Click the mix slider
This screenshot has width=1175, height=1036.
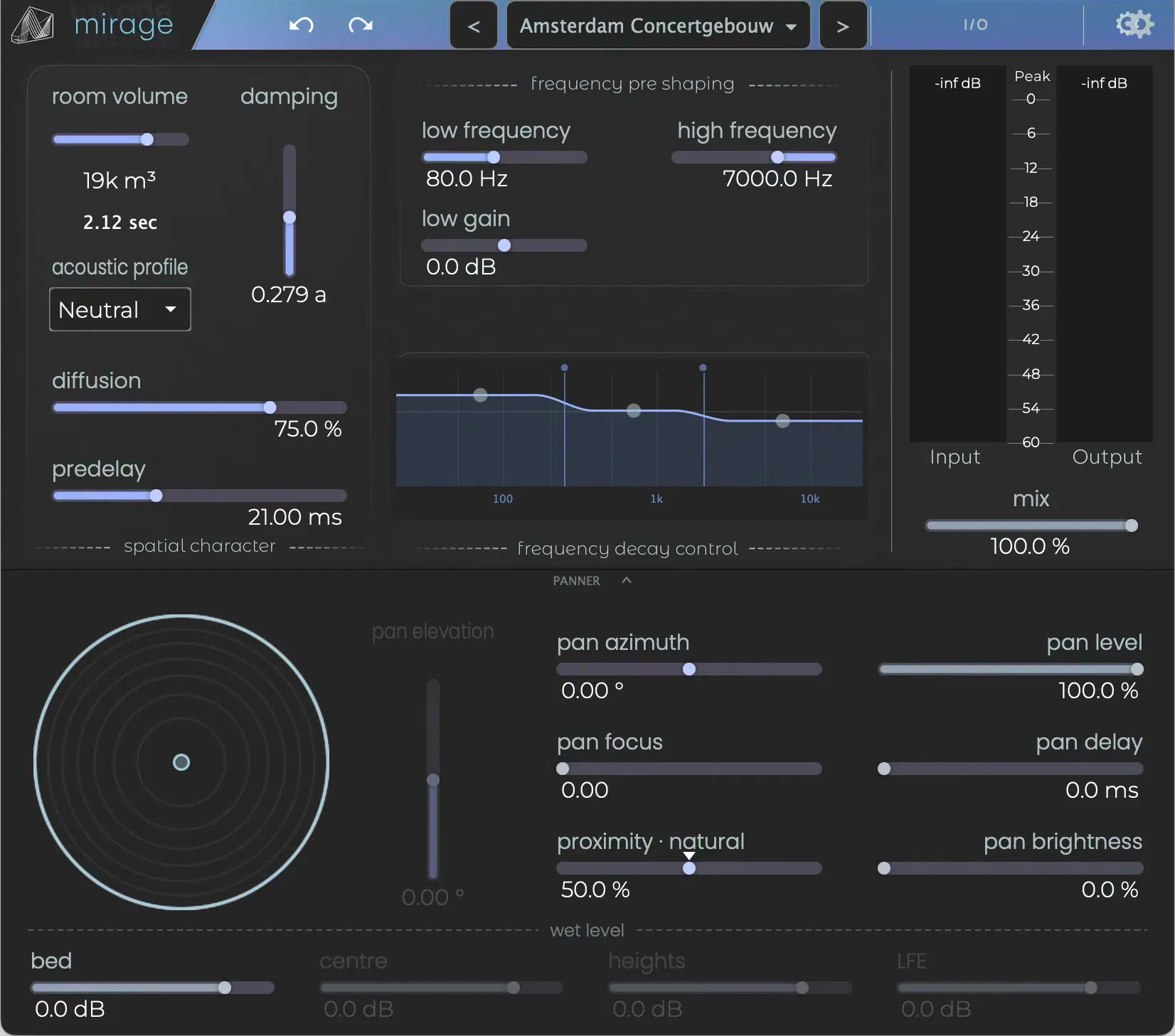point(1031,525)
